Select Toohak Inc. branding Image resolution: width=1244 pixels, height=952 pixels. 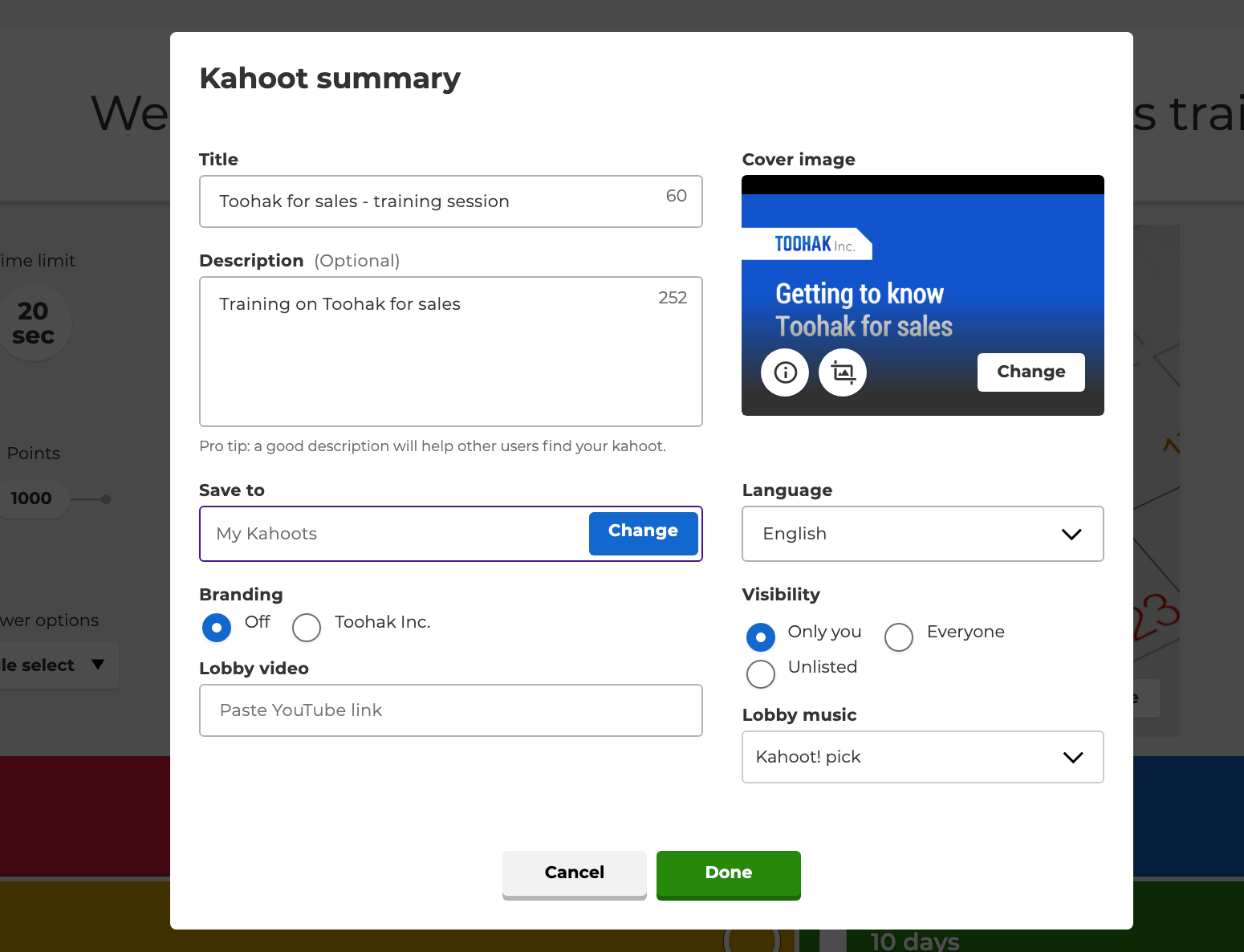[x=307, y=627]
